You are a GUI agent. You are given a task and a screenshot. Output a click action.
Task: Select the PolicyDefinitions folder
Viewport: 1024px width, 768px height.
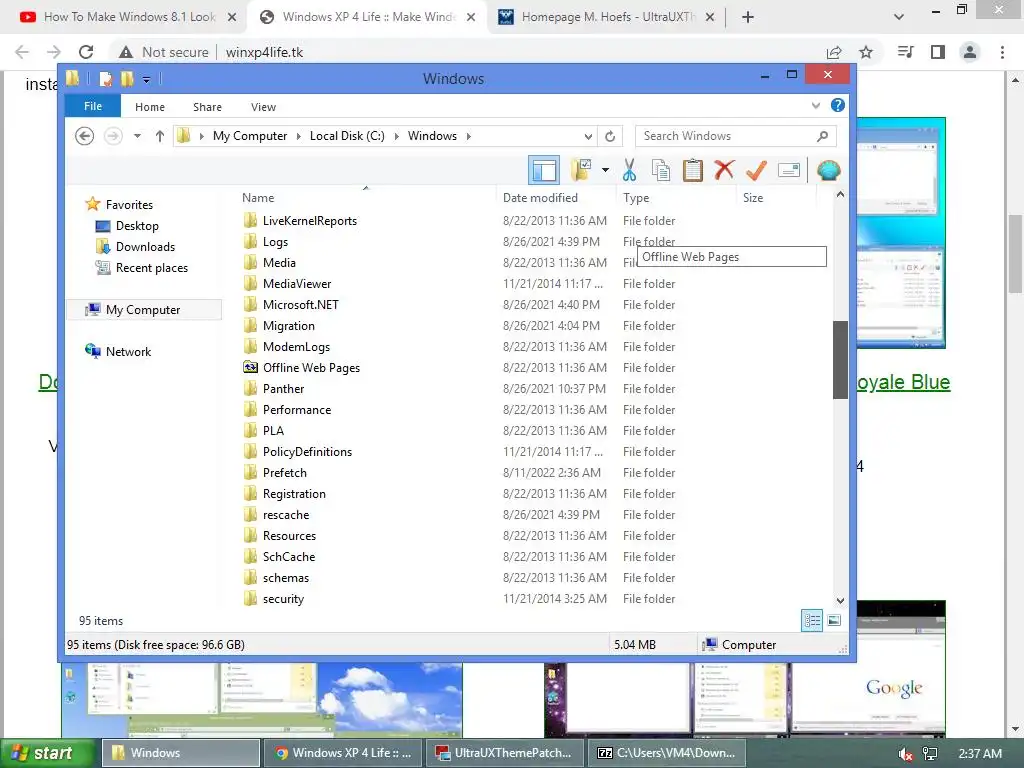[x=307, y=451]
